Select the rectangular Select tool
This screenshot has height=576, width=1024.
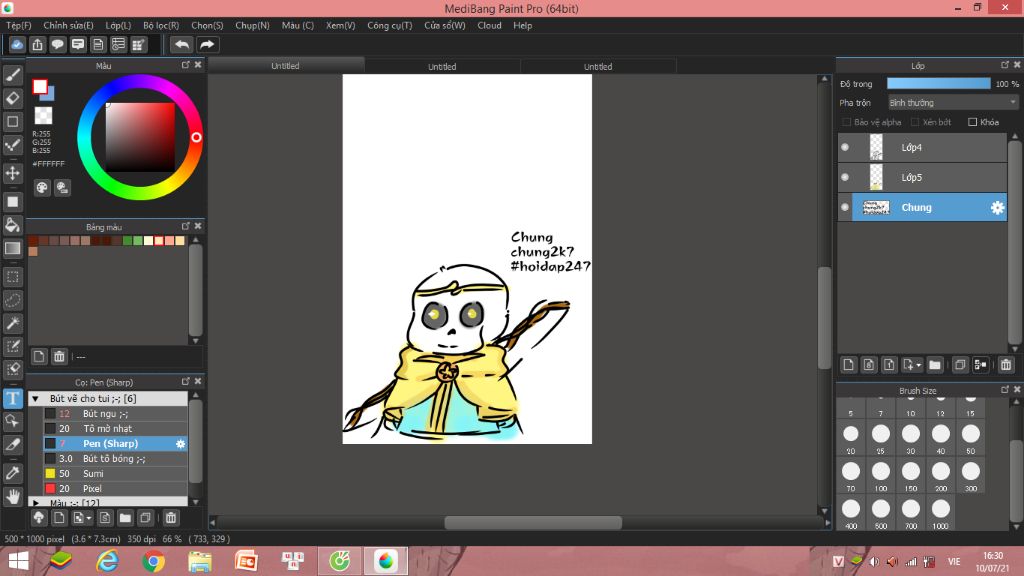coord(12,277)
